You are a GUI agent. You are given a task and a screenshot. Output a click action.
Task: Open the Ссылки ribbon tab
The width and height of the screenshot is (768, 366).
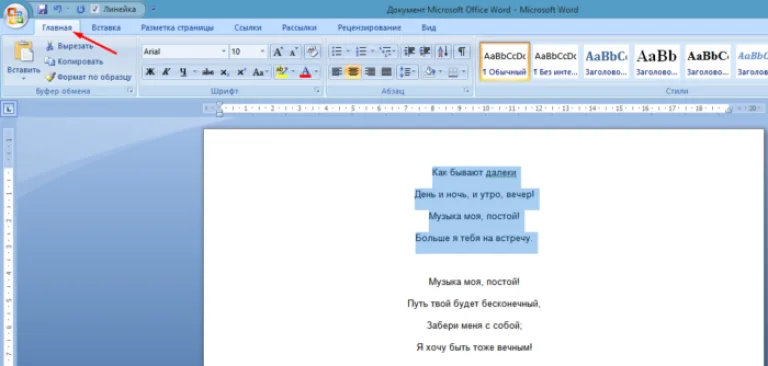pyautogui.click(x=248, y=28)
